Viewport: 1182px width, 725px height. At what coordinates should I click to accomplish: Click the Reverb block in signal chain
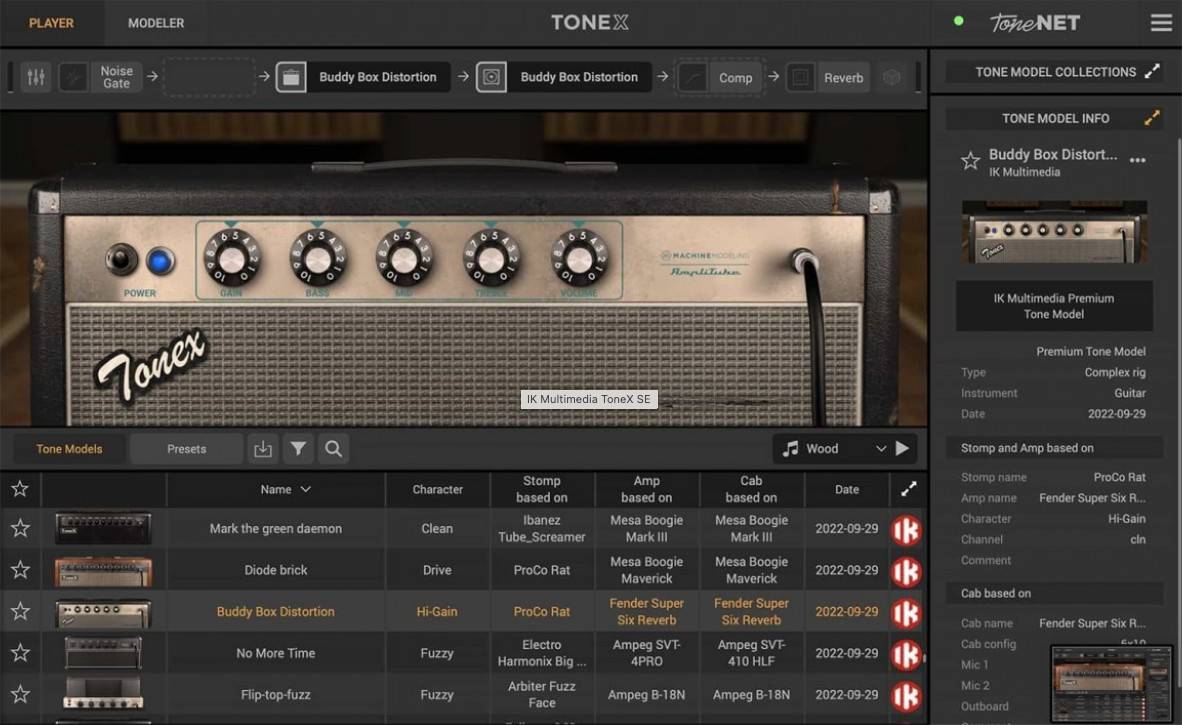pyautogui.click(x=843, y=77)
